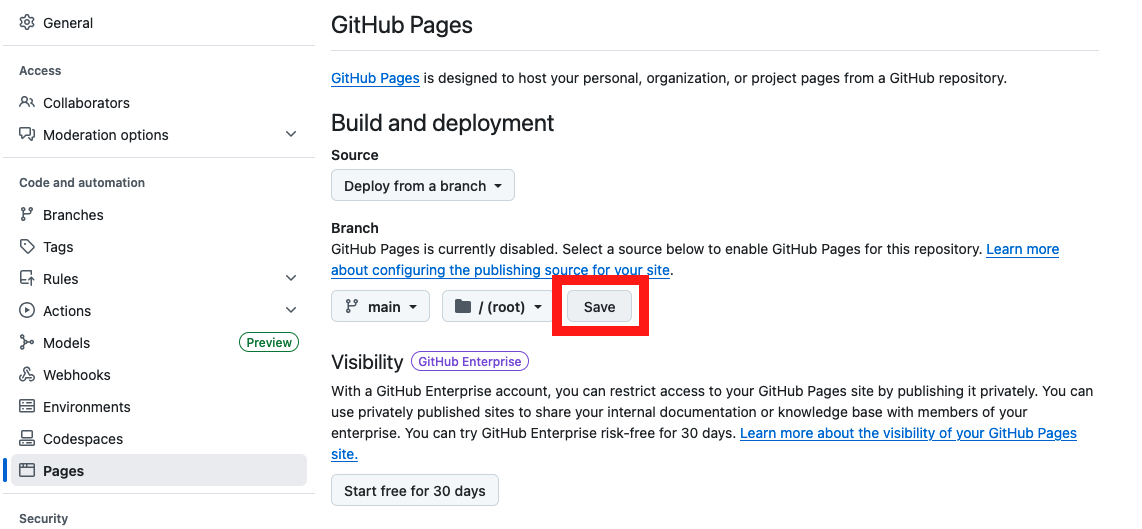Click the General gear icon
This screenshot has width=1142, height=529.
(x=27, y=23)
